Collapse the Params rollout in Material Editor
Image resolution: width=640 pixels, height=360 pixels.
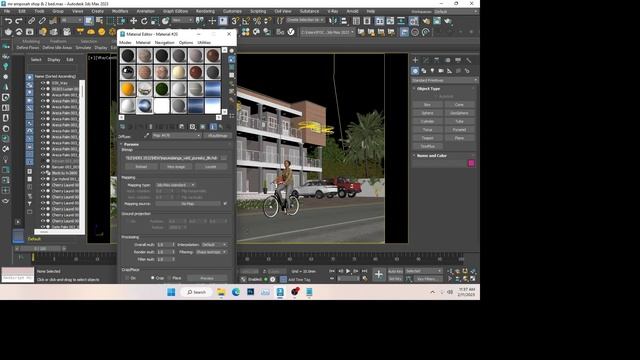(131, 144)
